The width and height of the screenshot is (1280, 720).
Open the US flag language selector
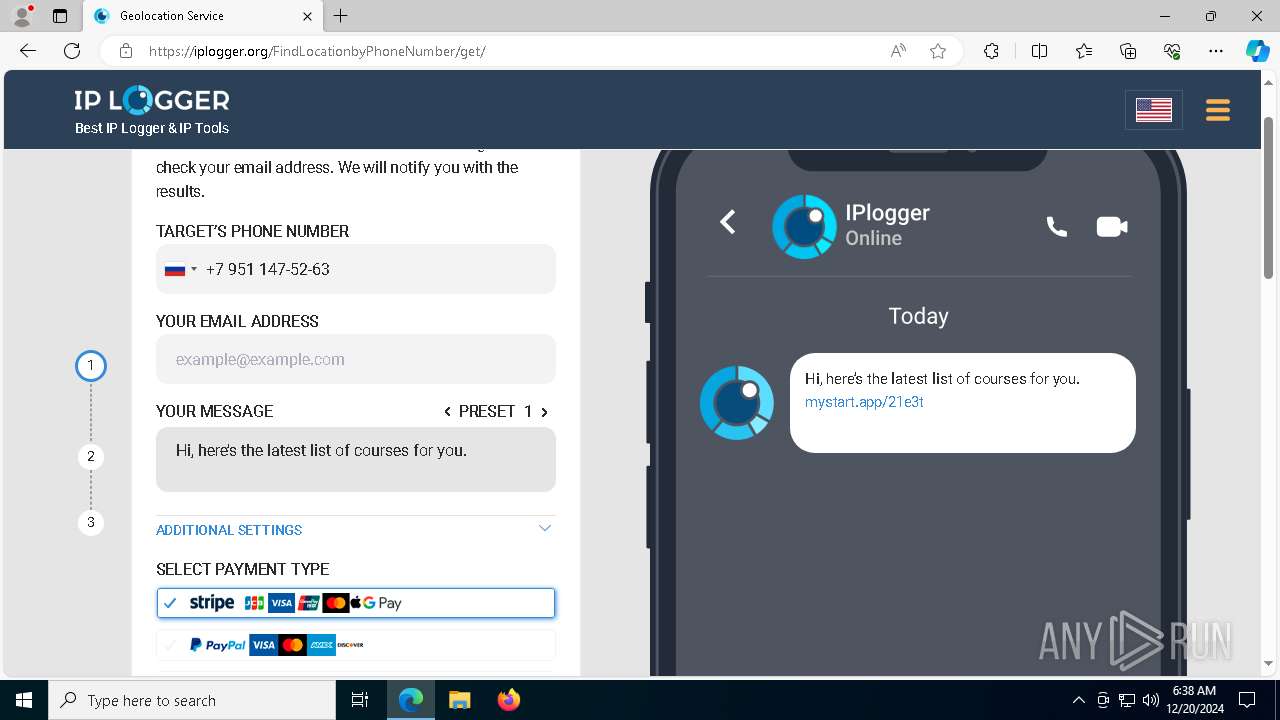coord(1153,110)
